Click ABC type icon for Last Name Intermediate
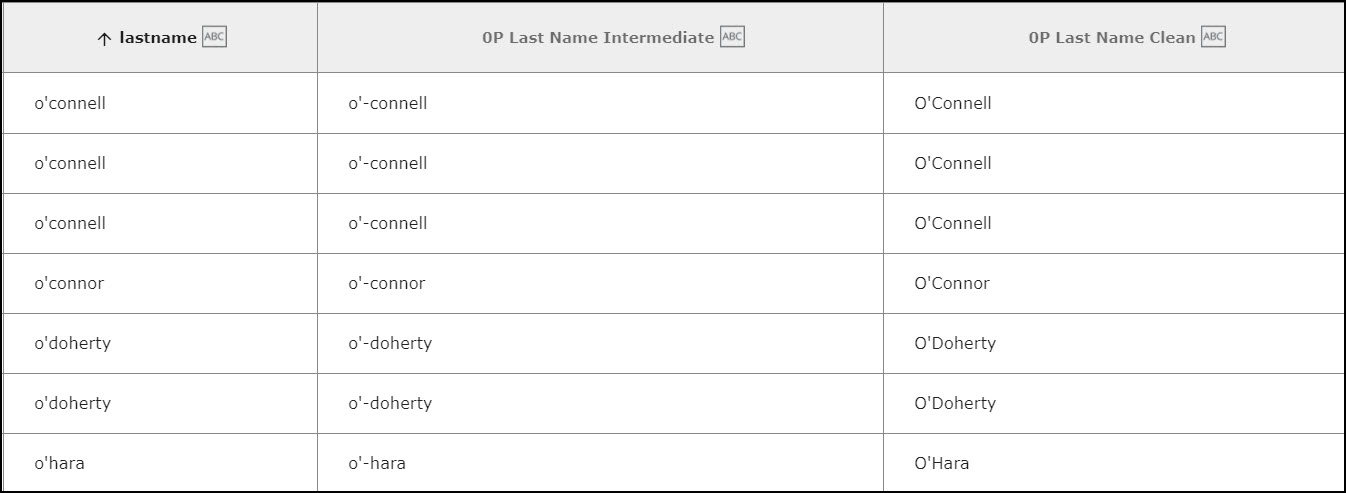 tap(732, 37)
